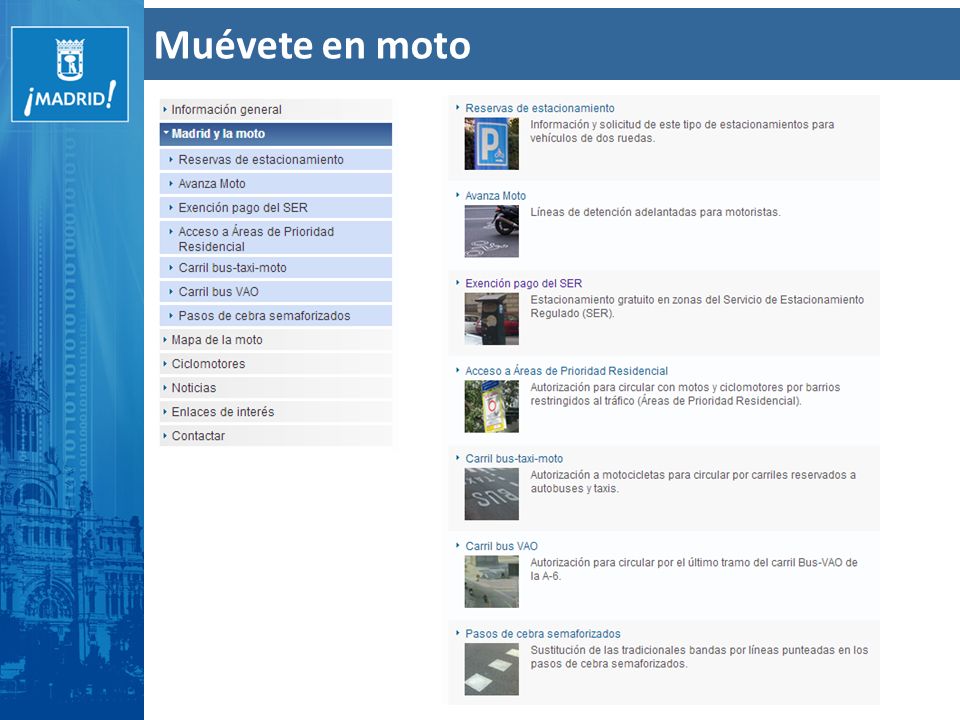The image size is (960, 720).
Task: Open Carril bus VAO sidebar entry
Action: tap(276, 292)
